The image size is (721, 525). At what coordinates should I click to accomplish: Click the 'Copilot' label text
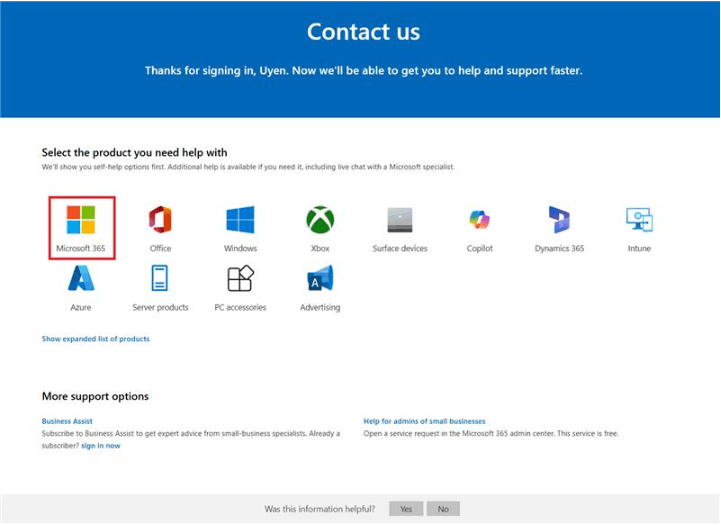click(x=480, y=248)
